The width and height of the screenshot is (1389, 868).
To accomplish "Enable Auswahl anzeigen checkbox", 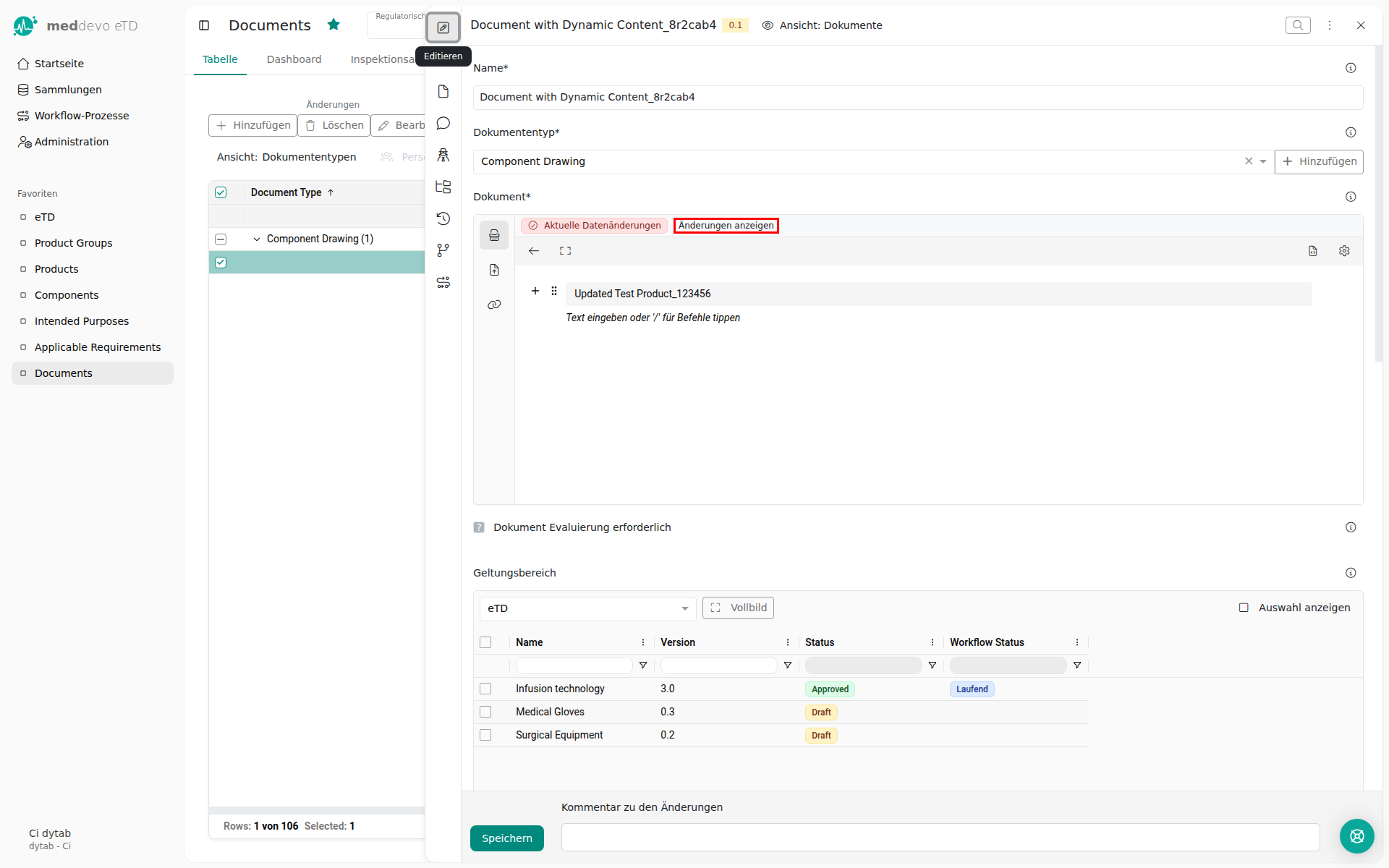I will point(1244,608).
